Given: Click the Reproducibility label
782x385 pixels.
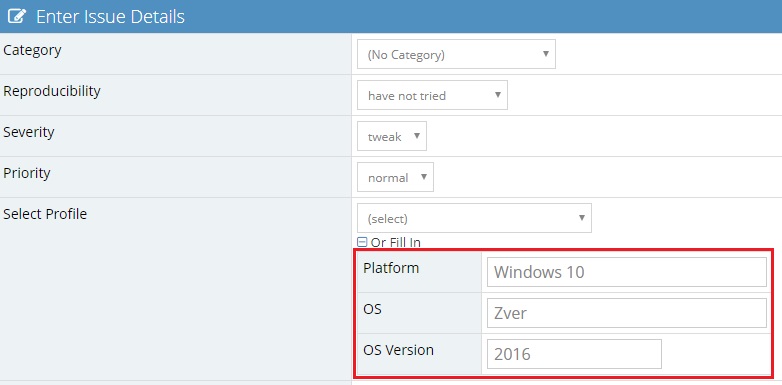Looking at the screenshot, I should 52,91.
